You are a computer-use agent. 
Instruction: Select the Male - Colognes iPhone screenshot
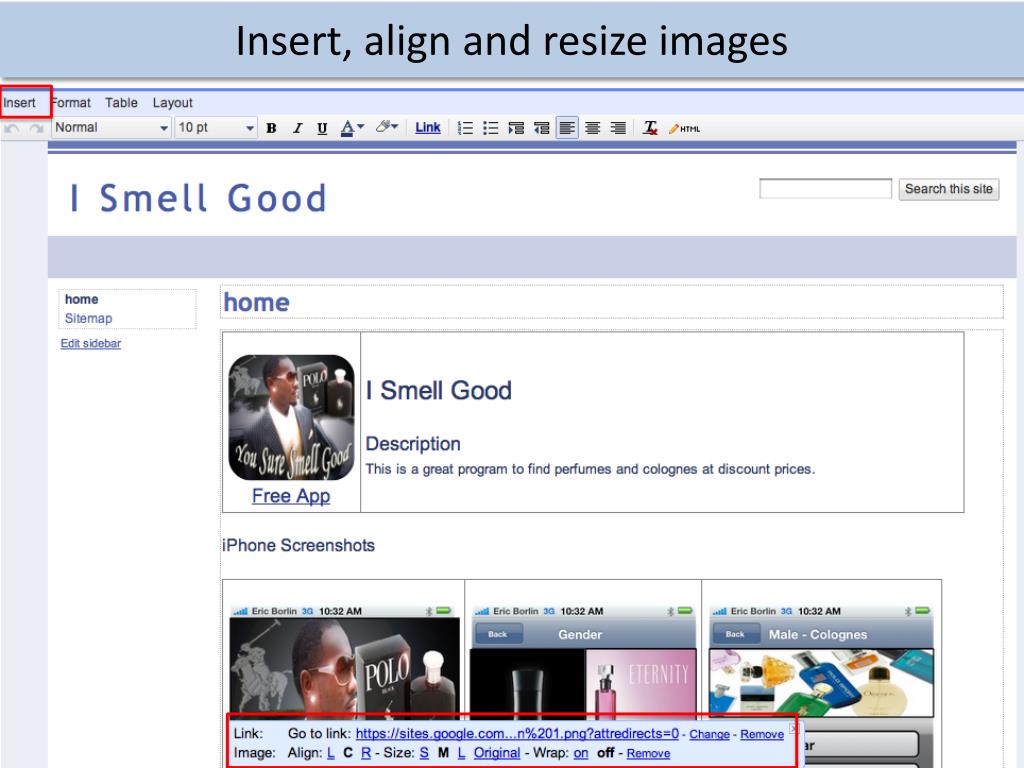[822, 660]
